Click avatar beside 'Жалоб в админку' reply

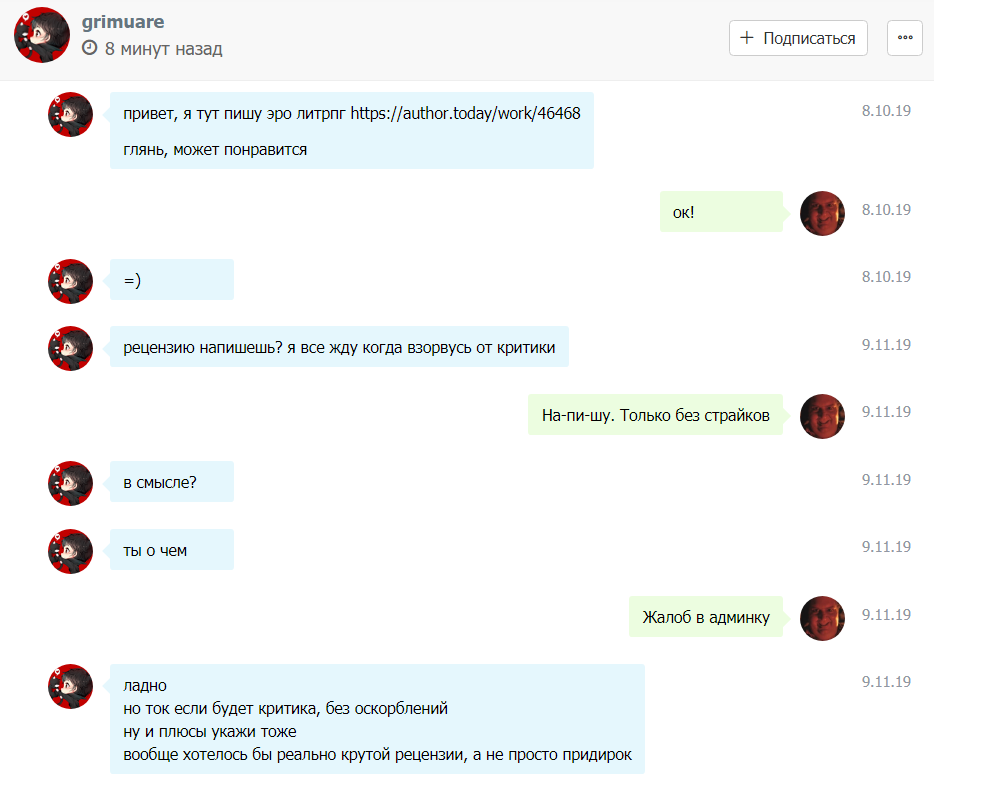pyautogui.click(x=822, y=618)
